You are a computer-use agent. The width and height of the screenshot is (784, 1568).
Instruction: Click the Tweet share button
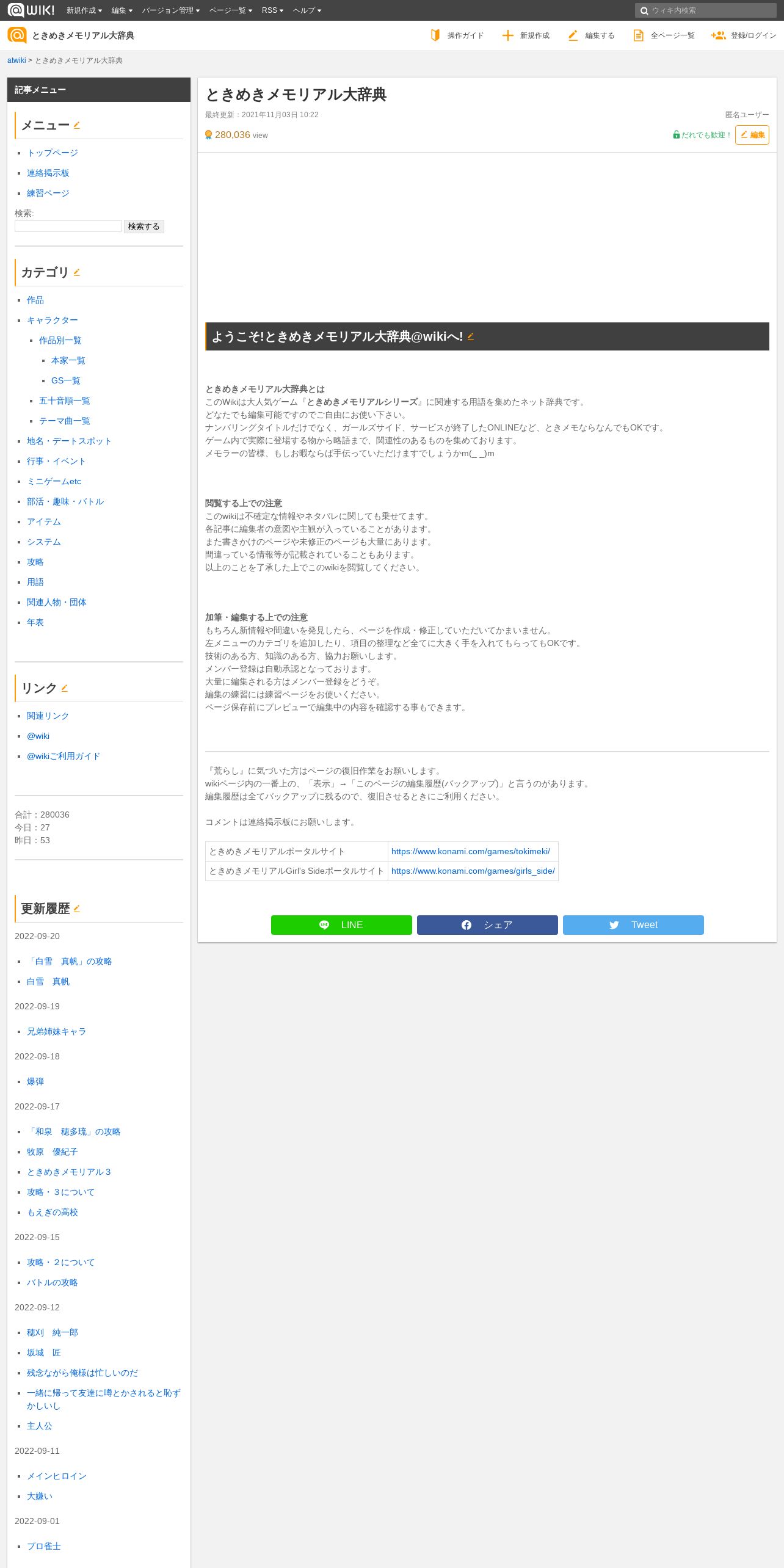coord(633,925)
